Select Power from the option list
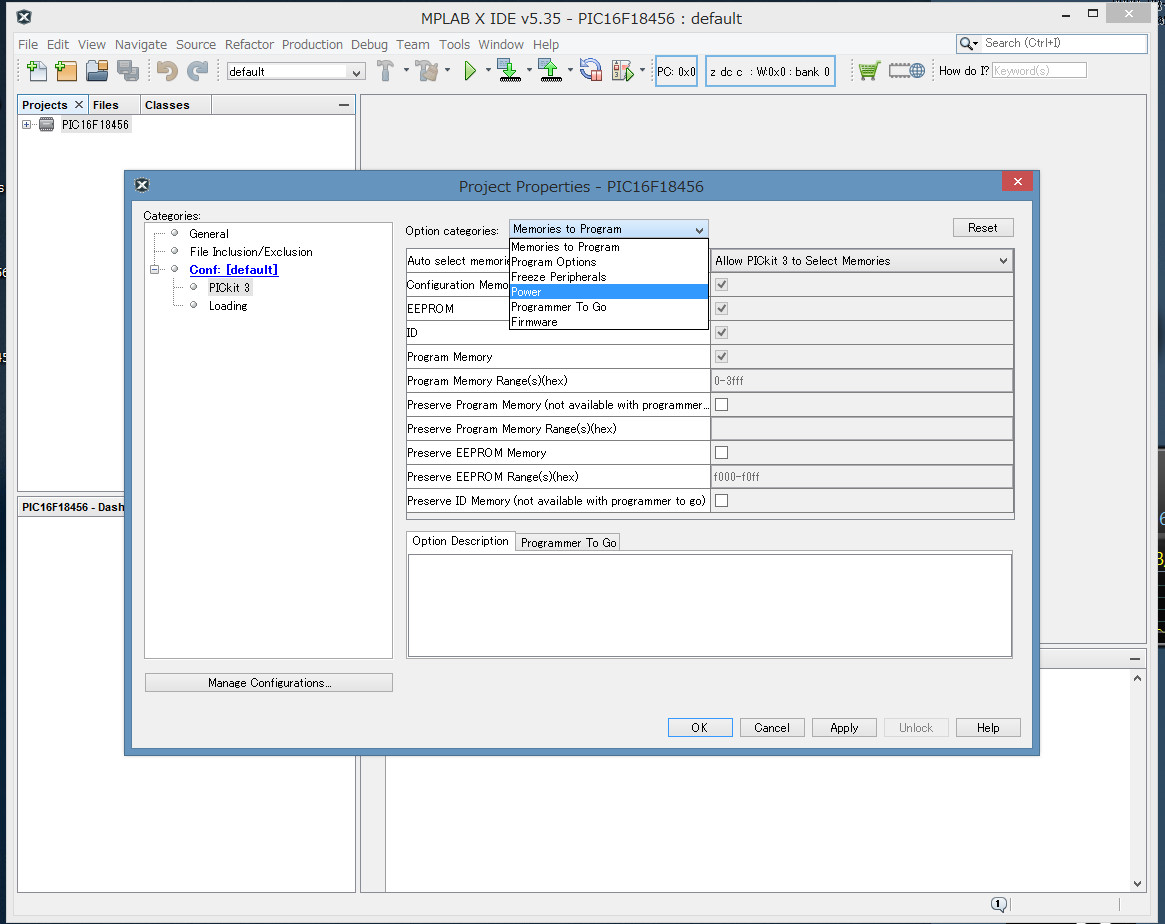Viewport: 1165px width, 924px height. coord(609,292)
